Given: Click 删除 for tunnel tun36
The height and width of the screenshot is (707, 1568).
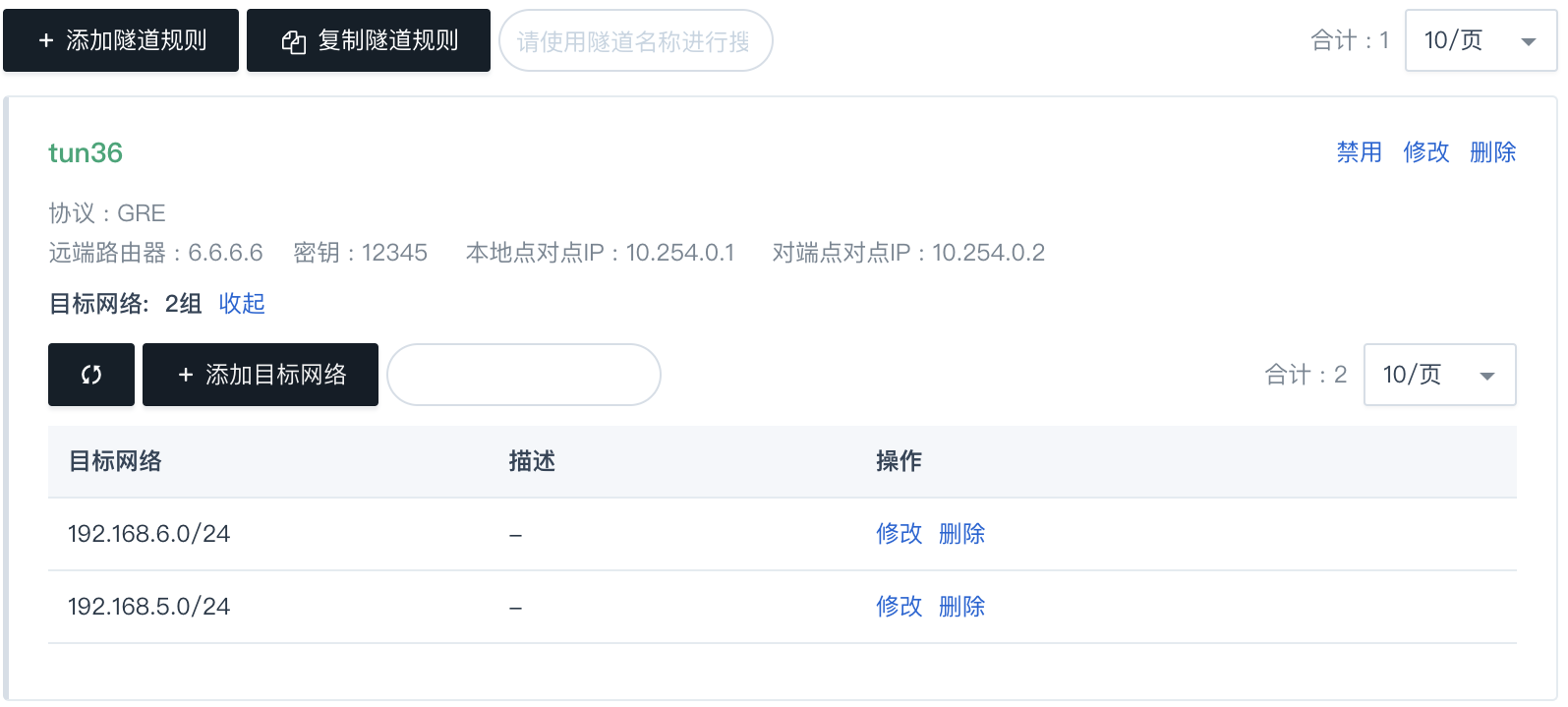Looking at the screenshot, I should (x=1493, y=152).
